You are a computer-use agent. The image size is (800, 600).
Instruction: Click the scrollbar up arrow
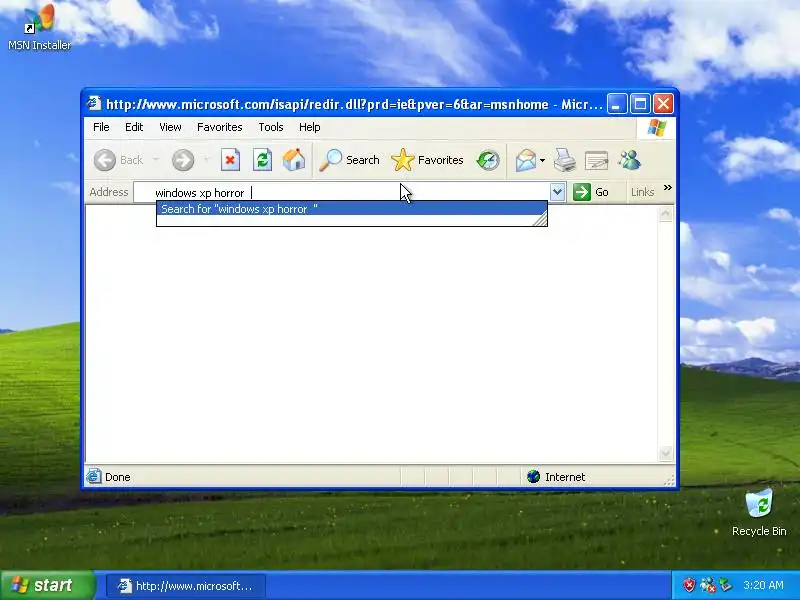pos(665,214)
